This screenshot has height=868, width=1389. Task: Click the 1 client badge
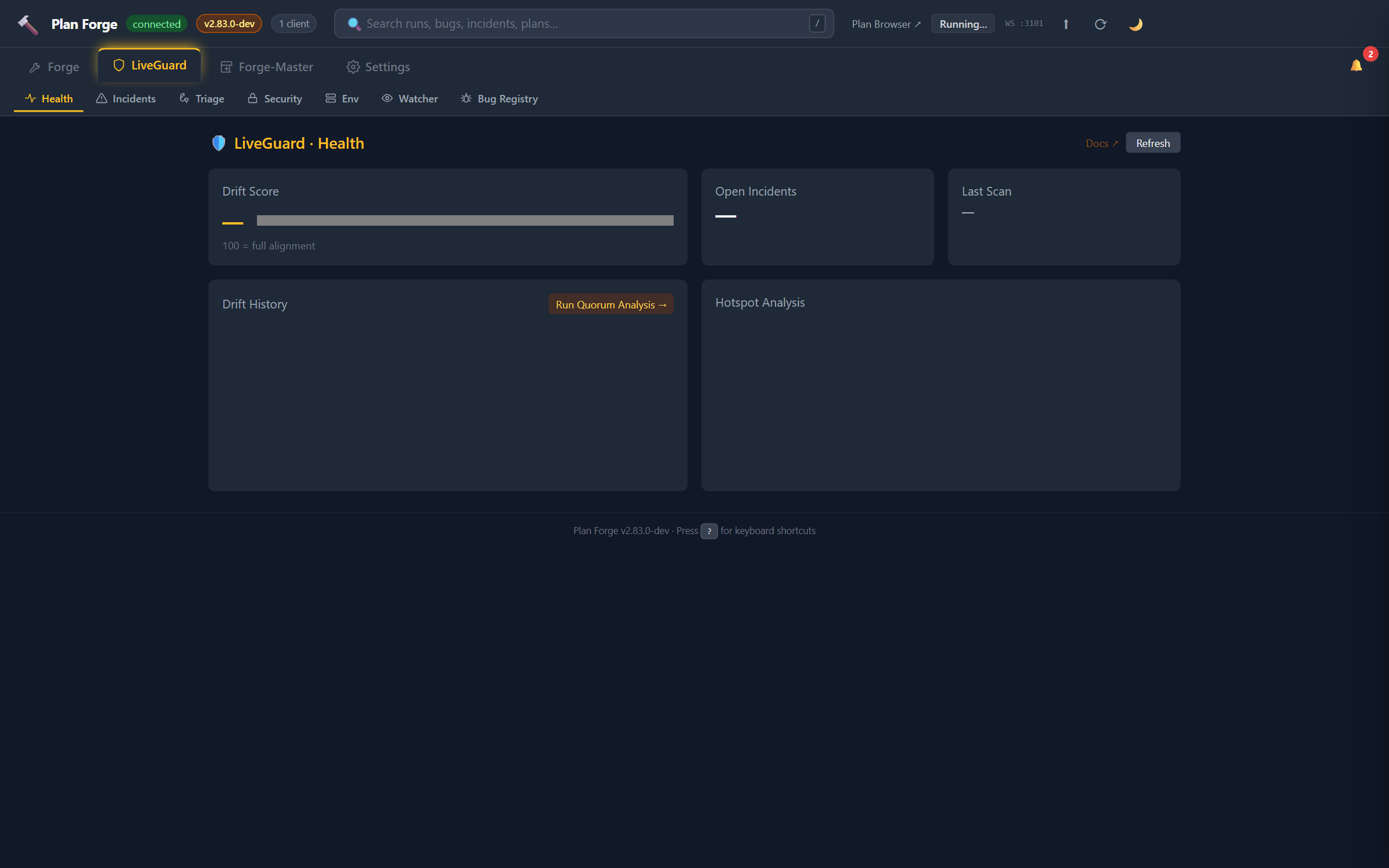click(x=294, y=24)
